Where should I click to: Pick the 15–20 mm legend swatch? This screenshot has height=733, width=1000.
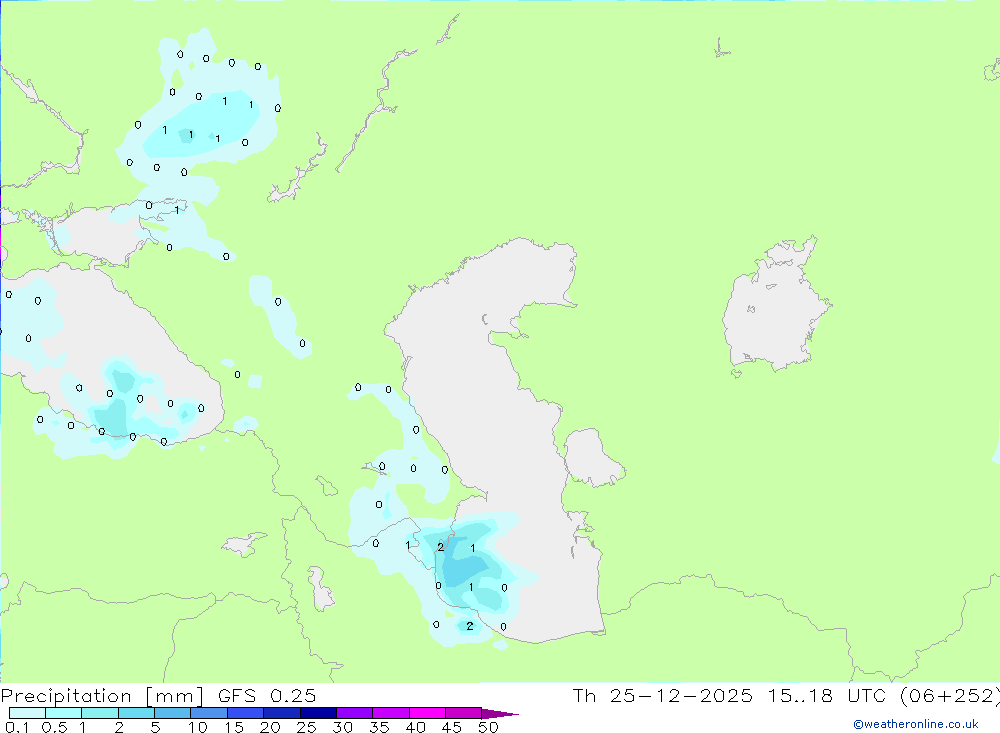tap(246, 713)
